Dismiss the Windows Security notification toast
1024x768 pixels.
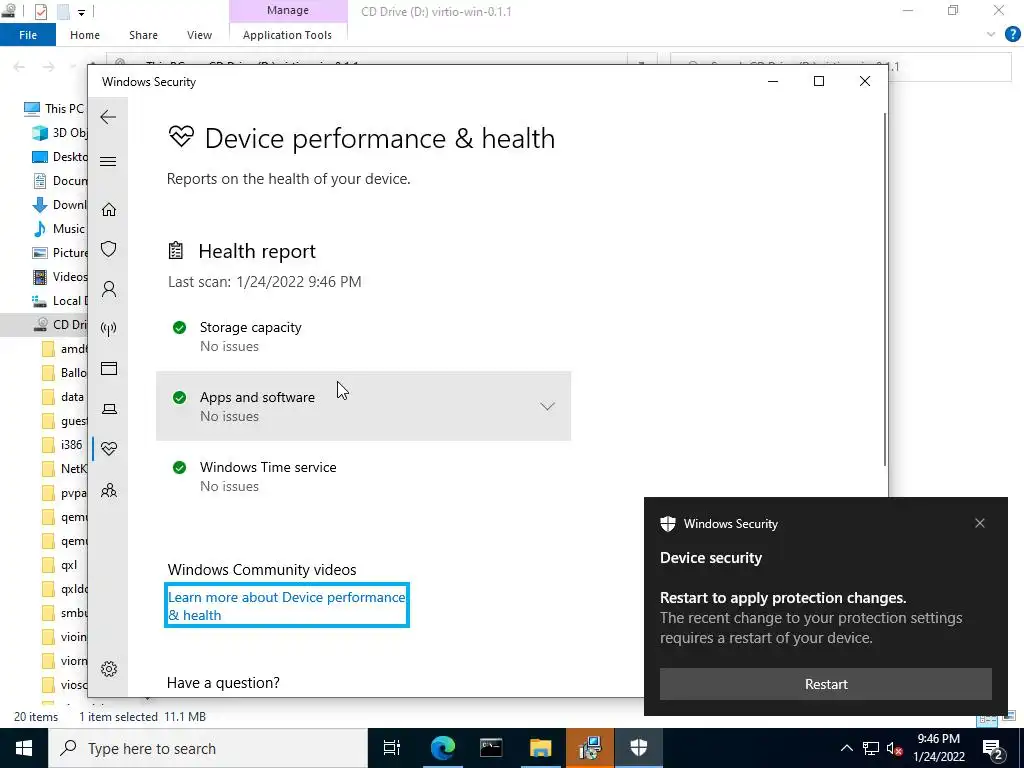[980, 523]
